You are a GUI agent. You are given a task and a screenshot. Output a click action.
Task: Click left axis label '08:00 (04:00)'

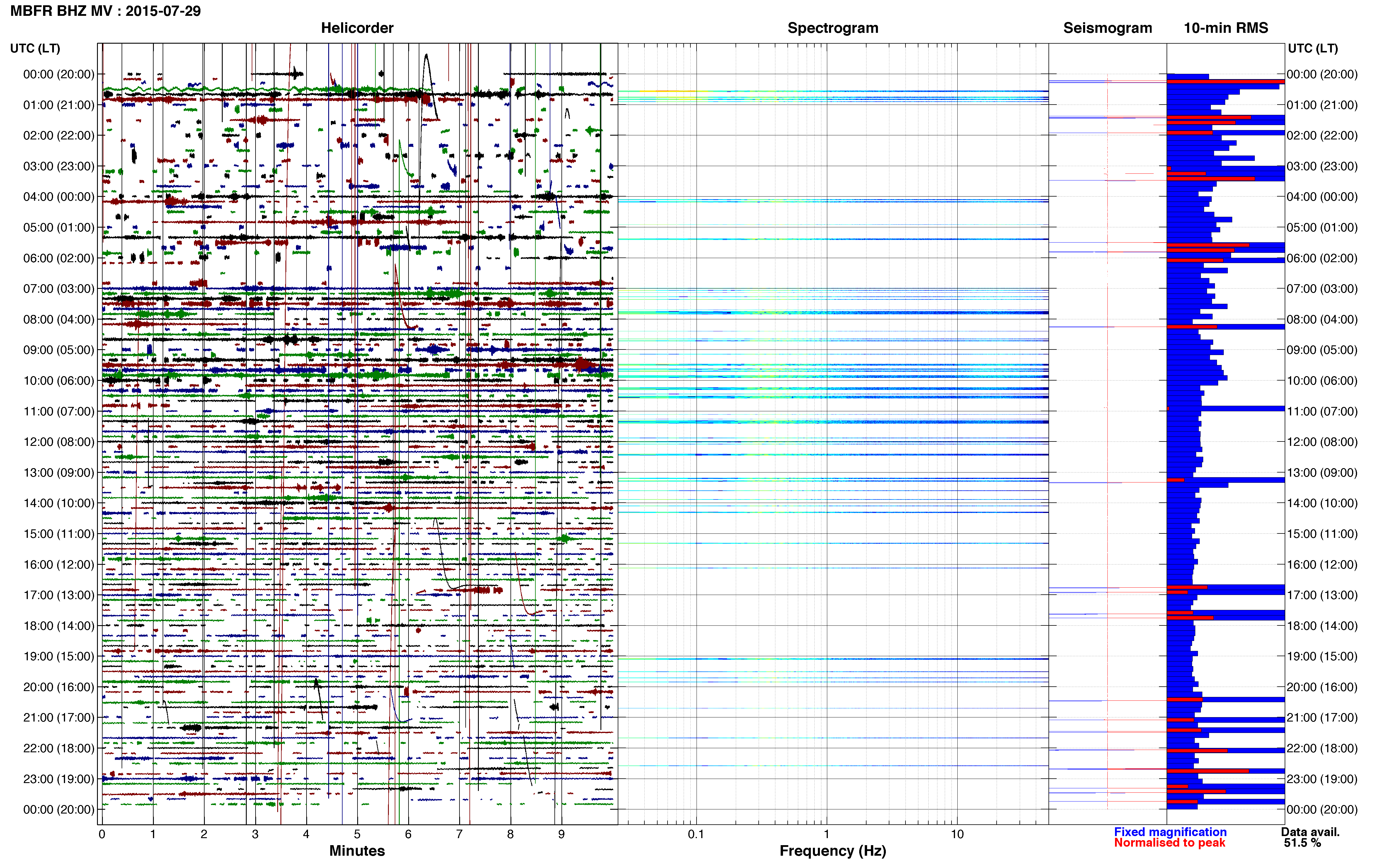pyautogui.click(x=59, y=319)
